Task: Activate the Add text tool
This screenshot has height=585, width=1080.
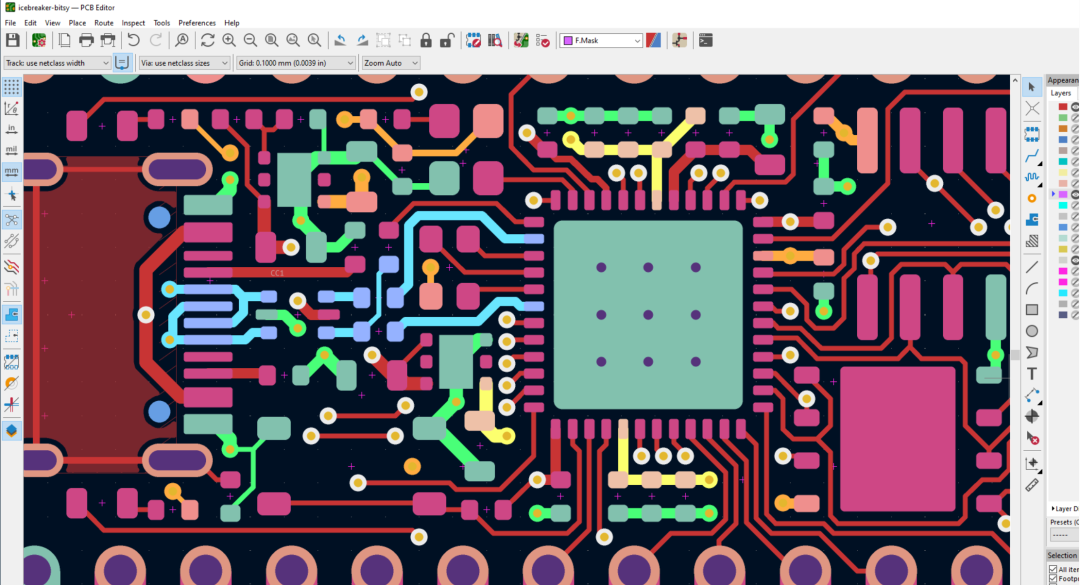Action: pos(1032,373)
